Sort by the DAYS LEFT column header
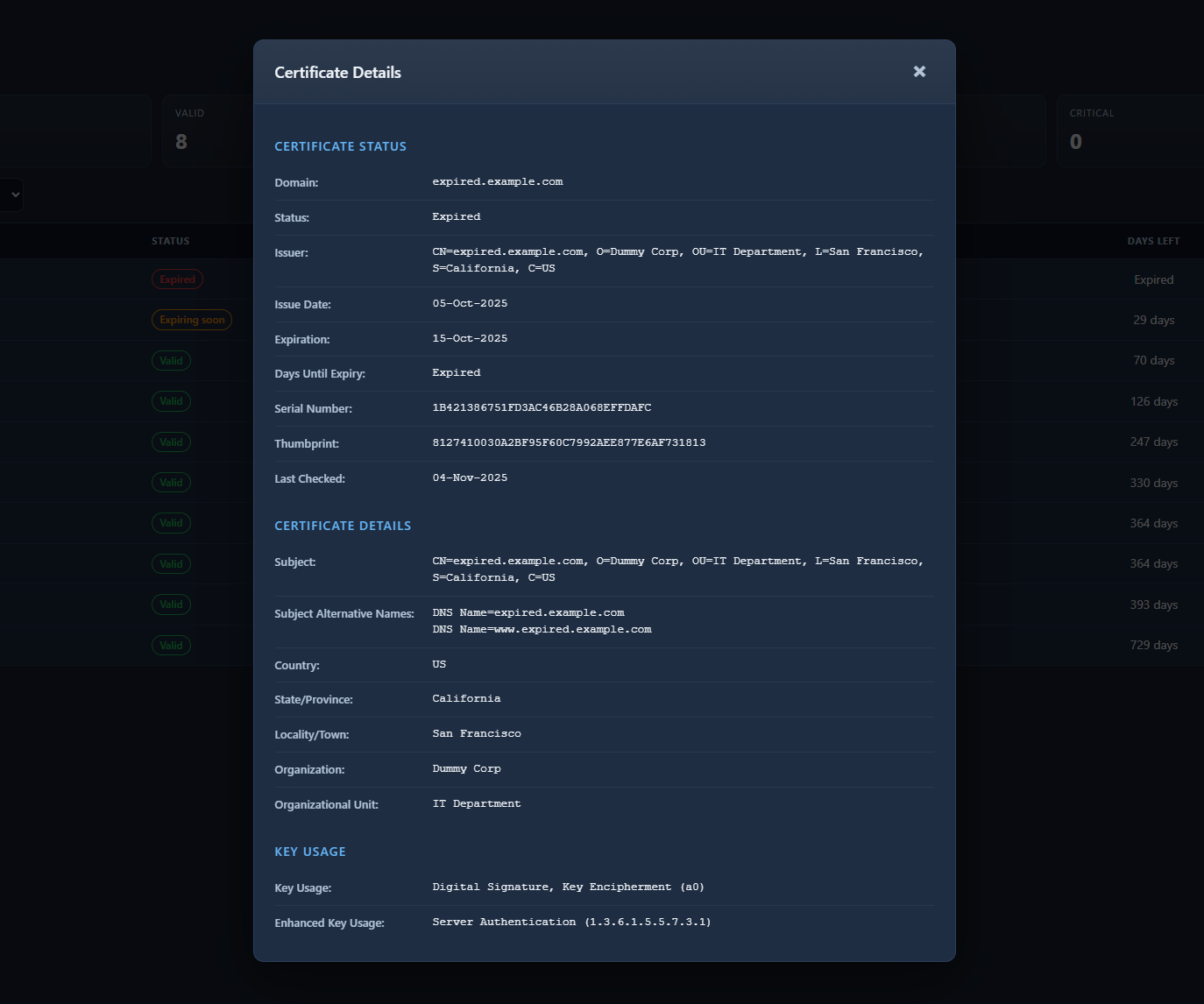This screenshot has height=1004, width=1204. tap(1153, 241)
